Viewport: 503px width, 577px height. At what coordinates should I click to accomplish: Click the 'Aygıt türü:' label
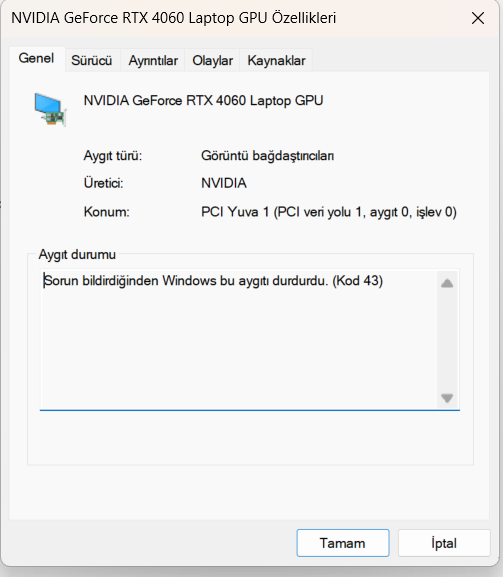pyautogui.click(x=113, y=156)
